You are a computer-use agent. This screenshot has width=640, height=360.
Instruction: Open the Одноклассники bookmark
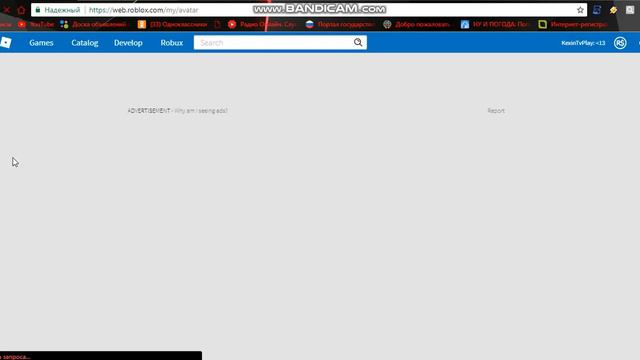click(172, 24)
